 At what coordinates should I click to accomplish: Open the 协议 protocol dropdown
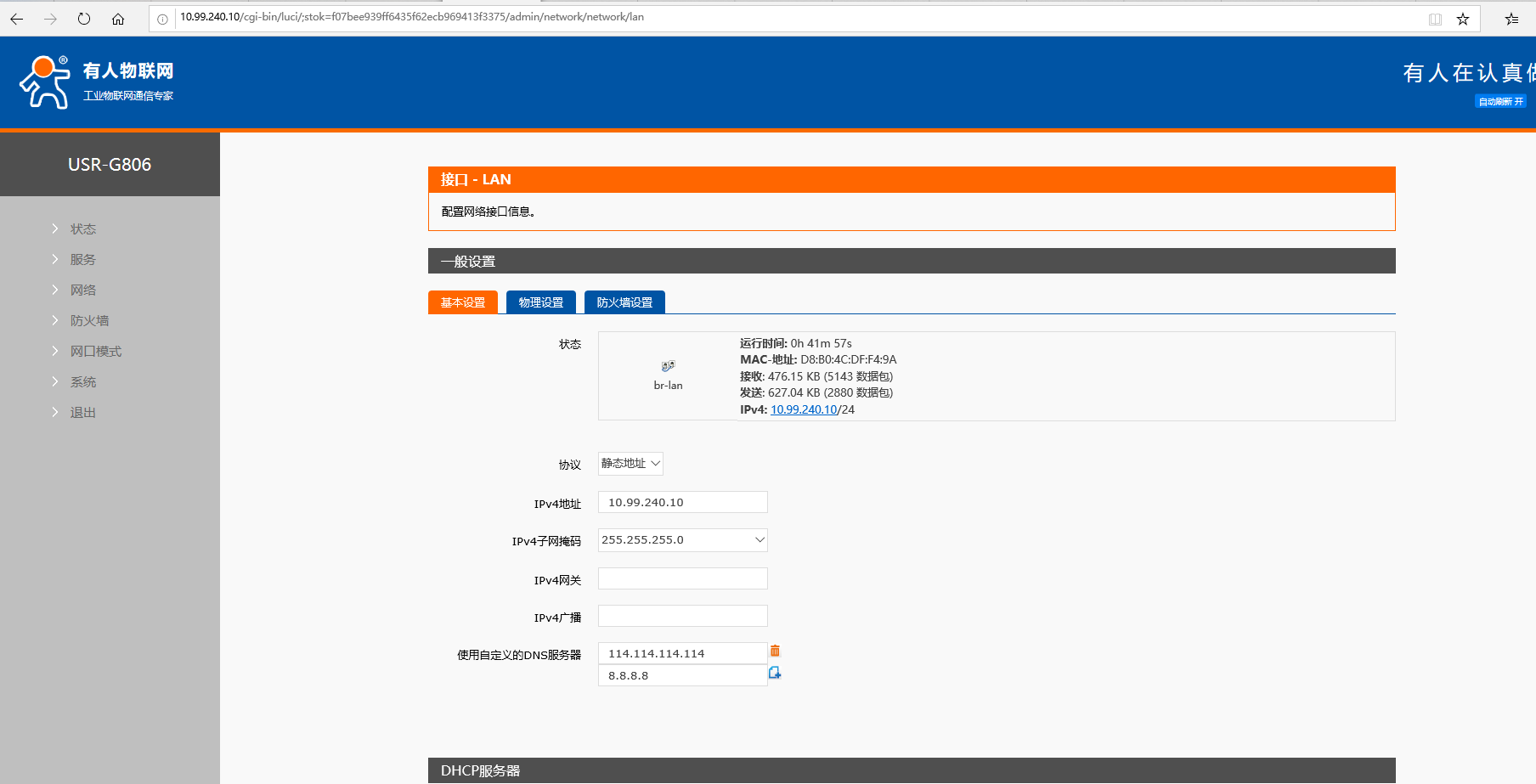630,464
